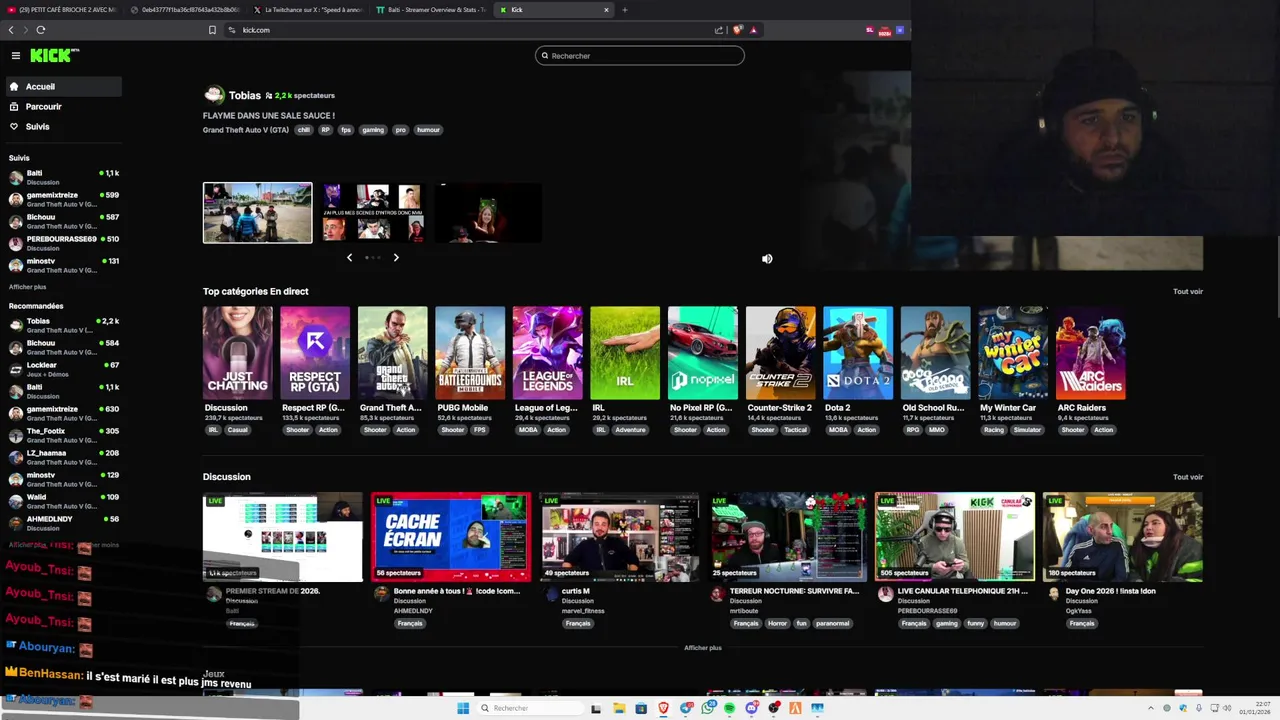Open Suivis in the sidebar
The image size is (1280, 720).
tap(64, 127)
